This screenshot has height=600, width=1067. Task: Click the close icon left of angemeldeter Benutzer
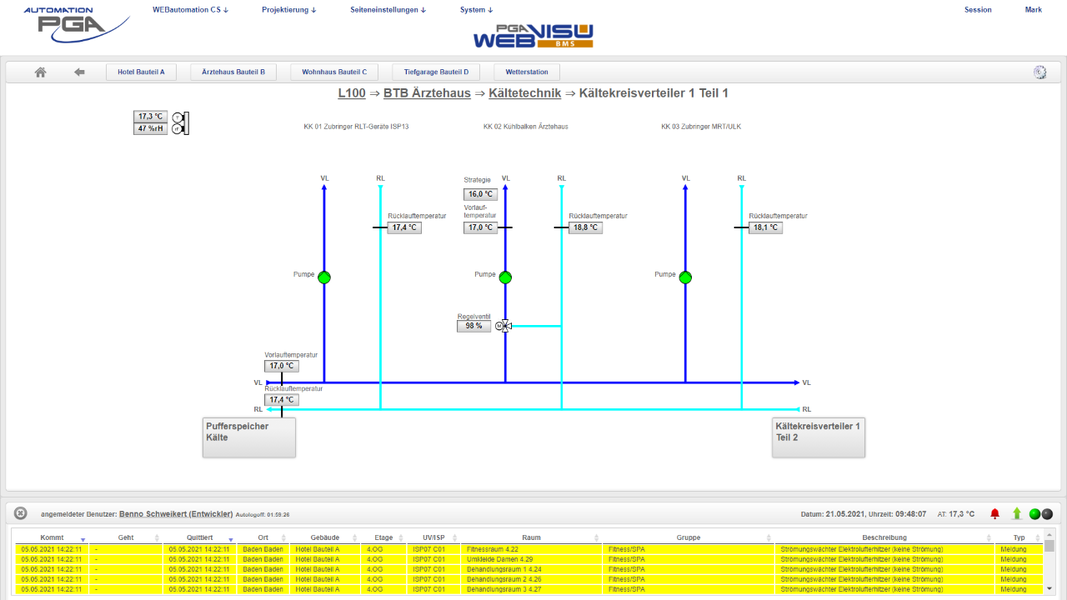(20, 514)
